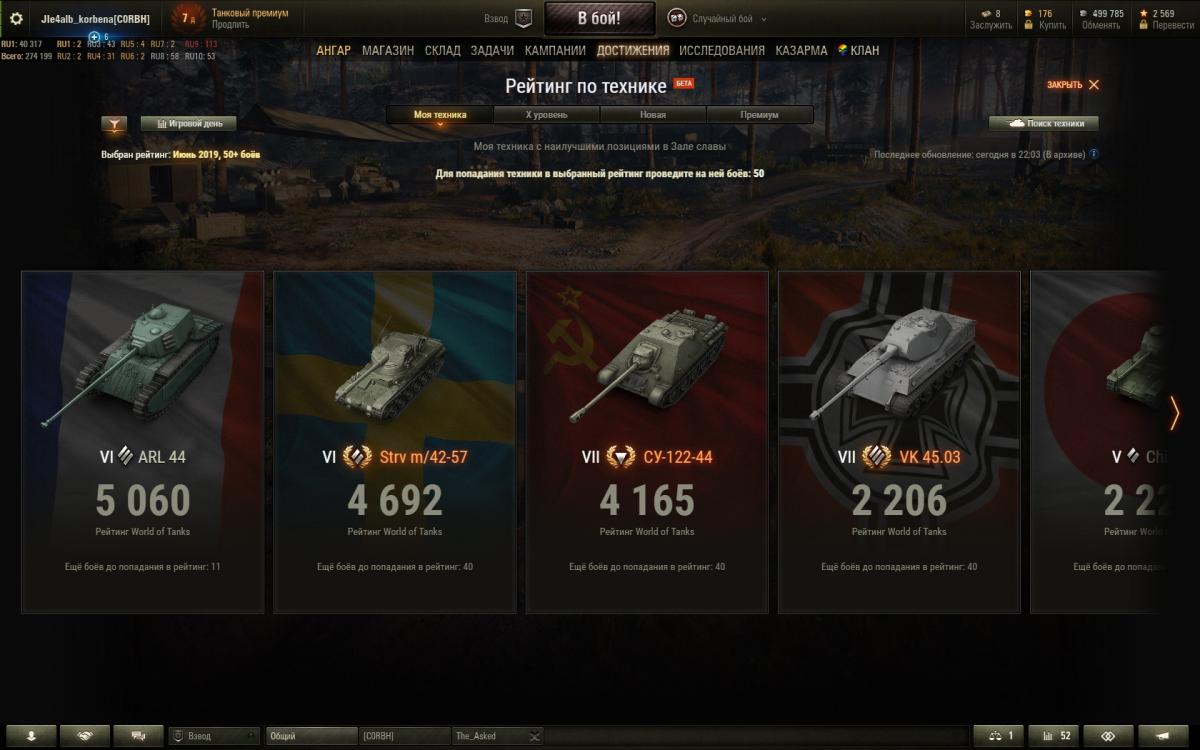1200x750 pixels.
Task: Click the orange filter funnel icon
Action: pyautogui.click(x=115, y=124)
